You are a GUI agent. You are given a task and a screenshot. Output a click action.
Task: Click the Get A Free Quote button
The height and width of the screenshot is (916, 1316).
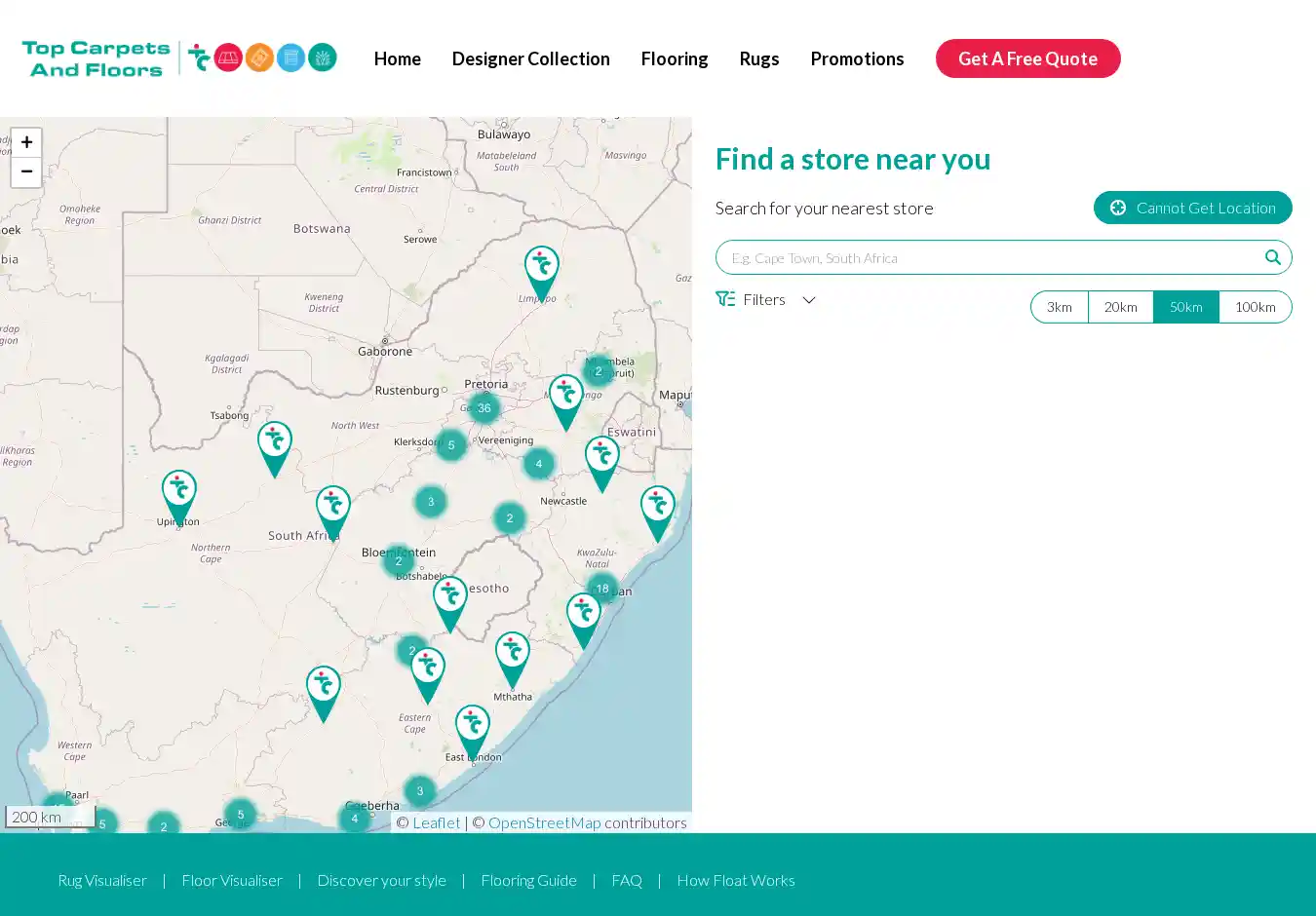tap(1027, 58)
